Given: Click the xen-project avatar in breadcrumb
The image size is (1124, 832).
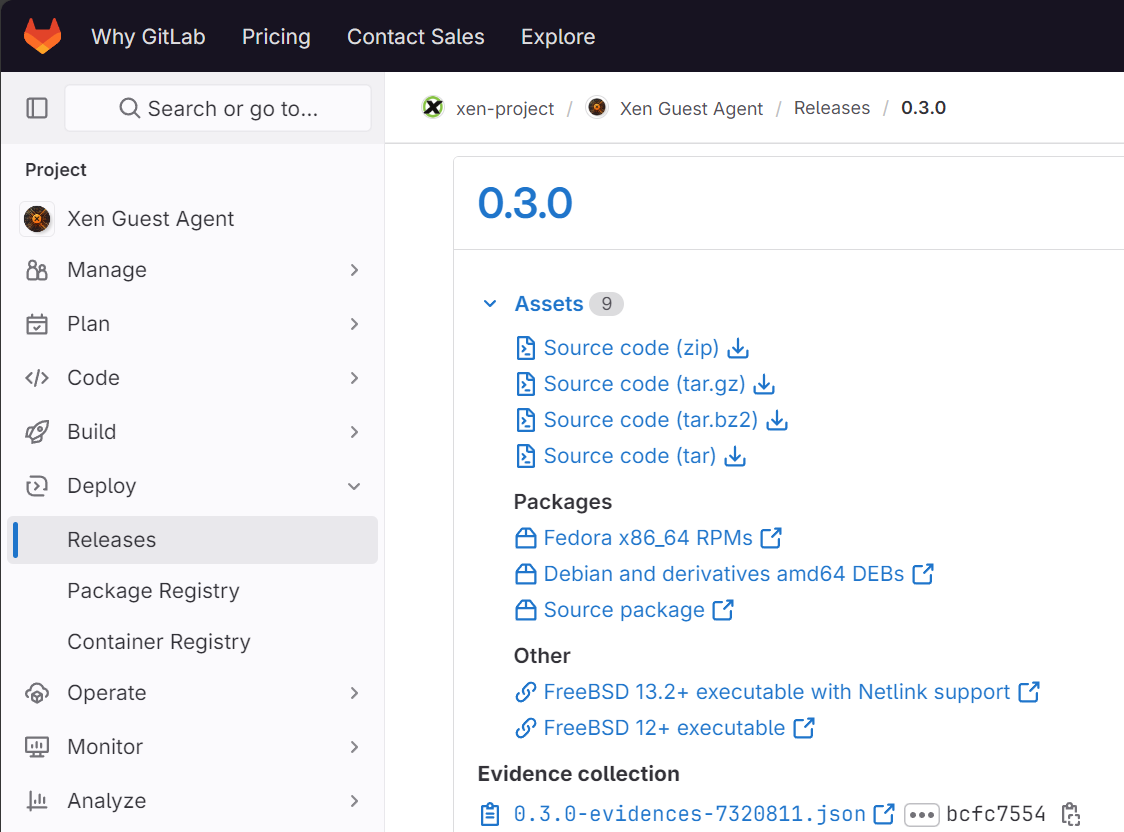Looking at the screenshot, I should point(433,108).
